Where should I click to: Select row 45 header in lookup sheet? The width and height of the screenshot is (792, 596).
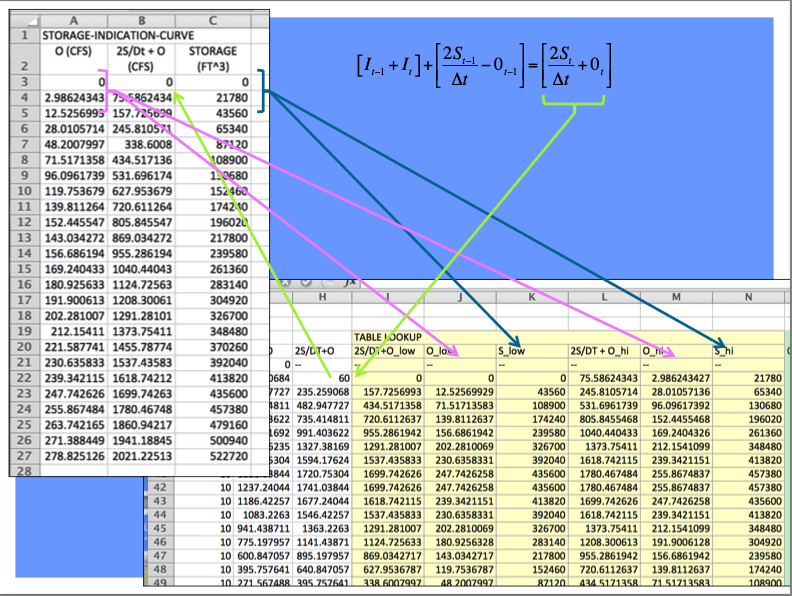pyautogui.click(x=160, y=529)
